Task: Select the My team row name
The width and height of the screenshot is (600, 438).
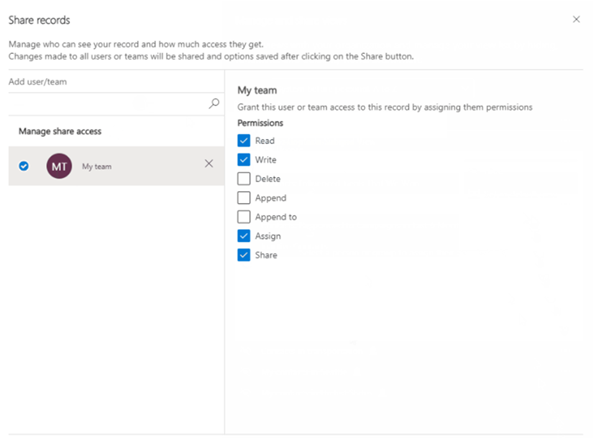Action: (x=97, y=166)
